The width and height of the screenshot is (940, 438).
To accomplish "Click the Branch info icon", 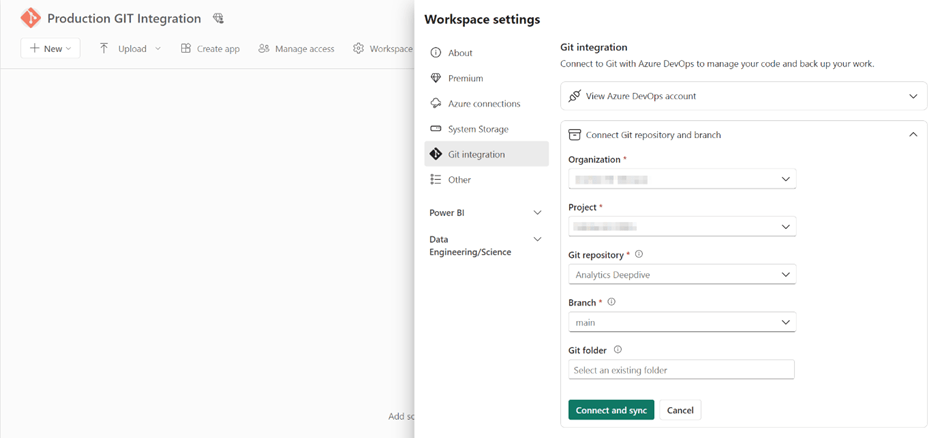I will click(x=611, y=302).
